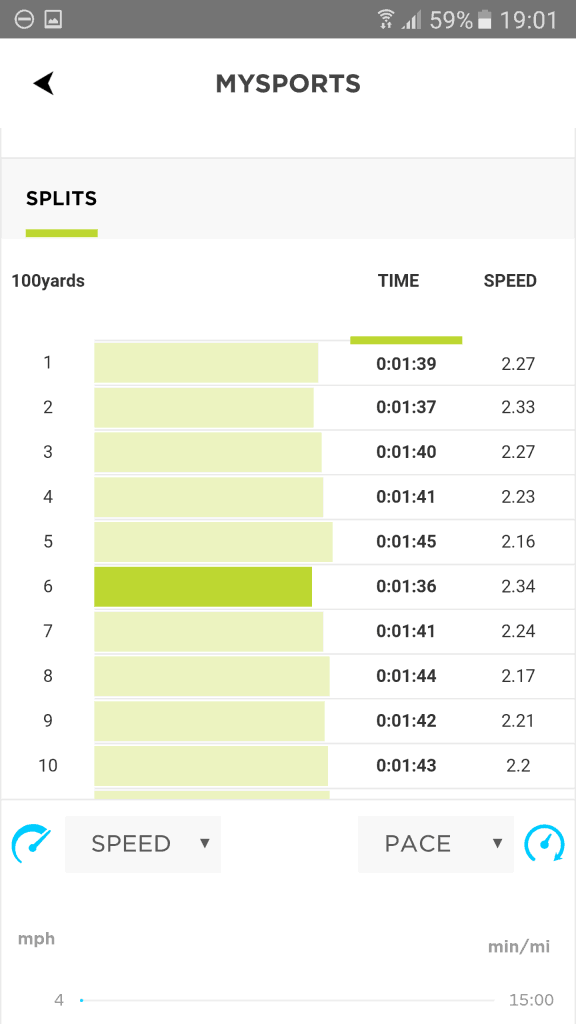Tap the signal strength icon
The width and height of the screenshot is (576, 1024).
(x=411, y=20)
